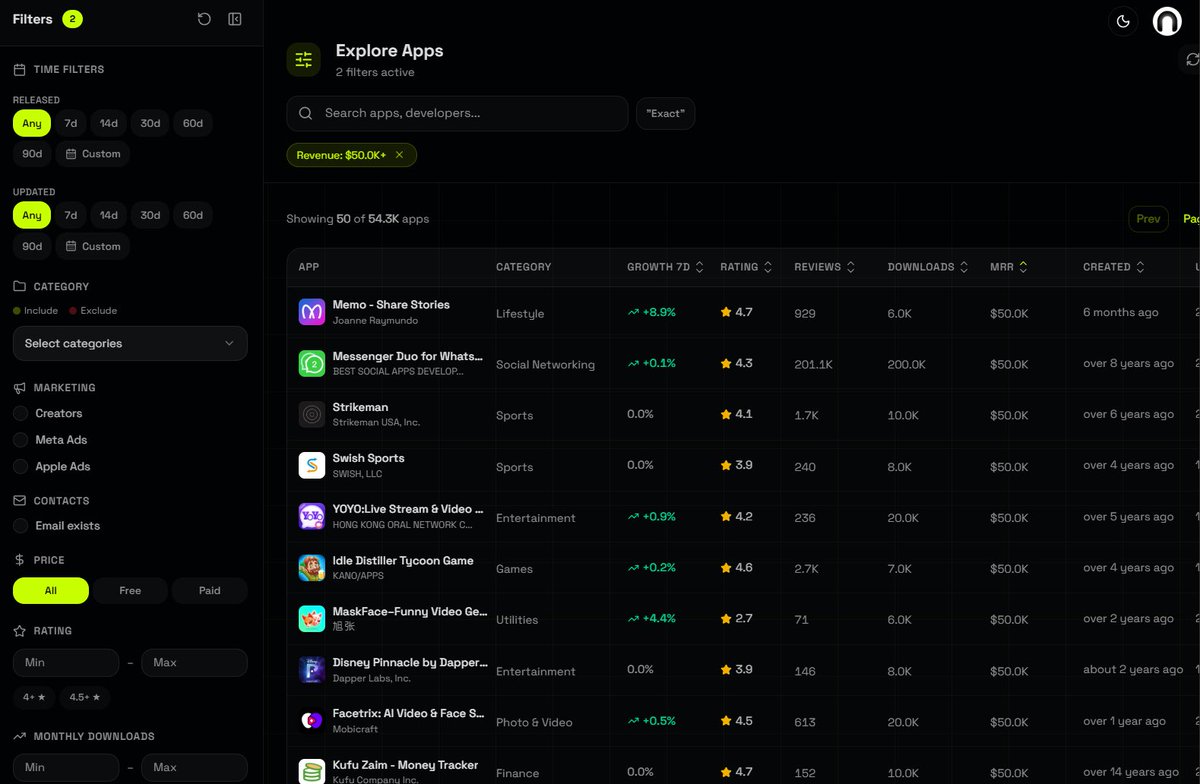This screenshot has height=784, width=1200.
Task: Toggle dark mode moon icon
Action: pos(1123,22)
